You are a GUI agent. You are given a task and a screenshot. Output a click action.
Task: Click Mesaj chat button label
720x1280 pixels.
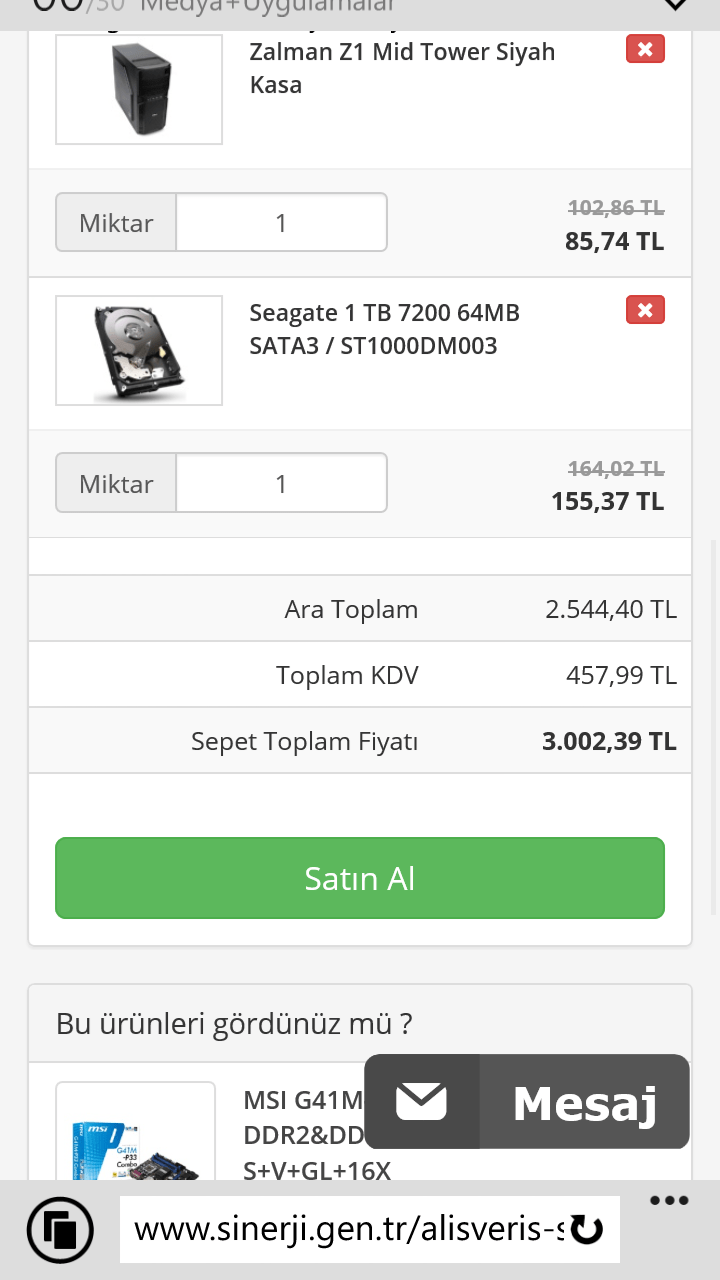(584, 1102)
